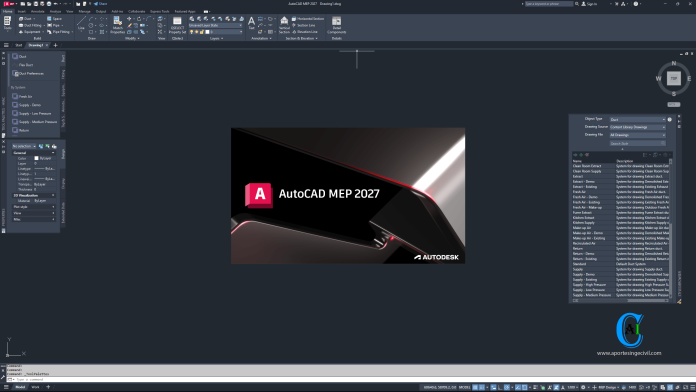Click the Match Properties tool
This screenshot has width=696, height=392.
click(x=118, y=25)
